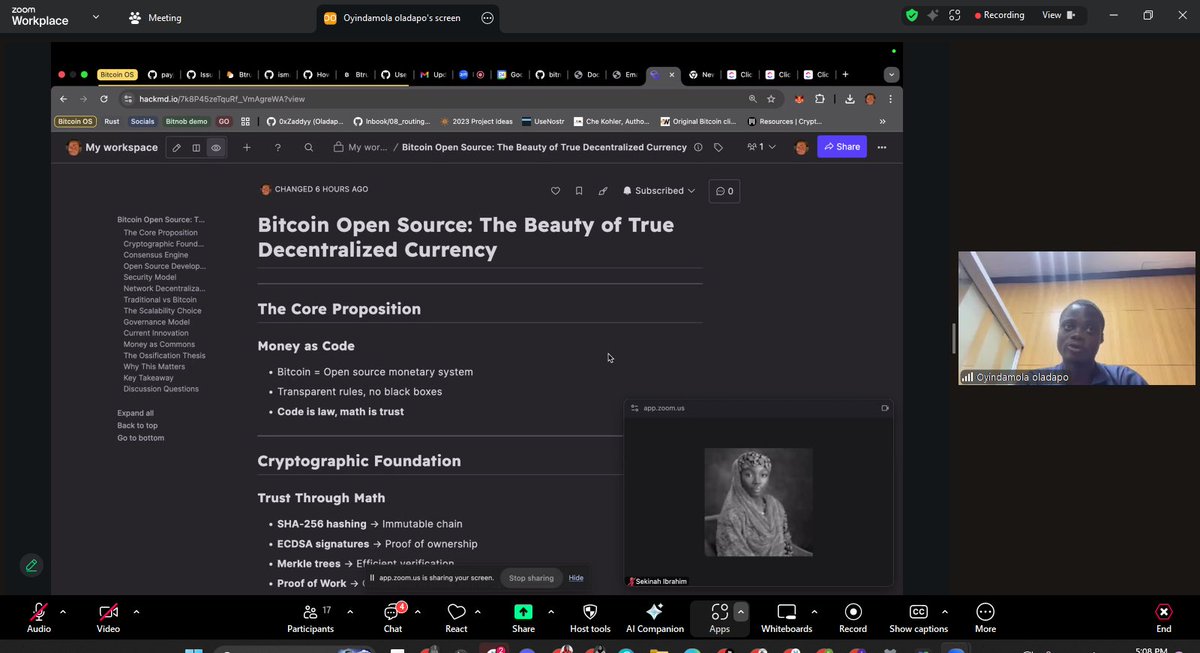Go to Governance Model in outline
The height and width of the screenshot is (653, 1200).
[157, 322]
